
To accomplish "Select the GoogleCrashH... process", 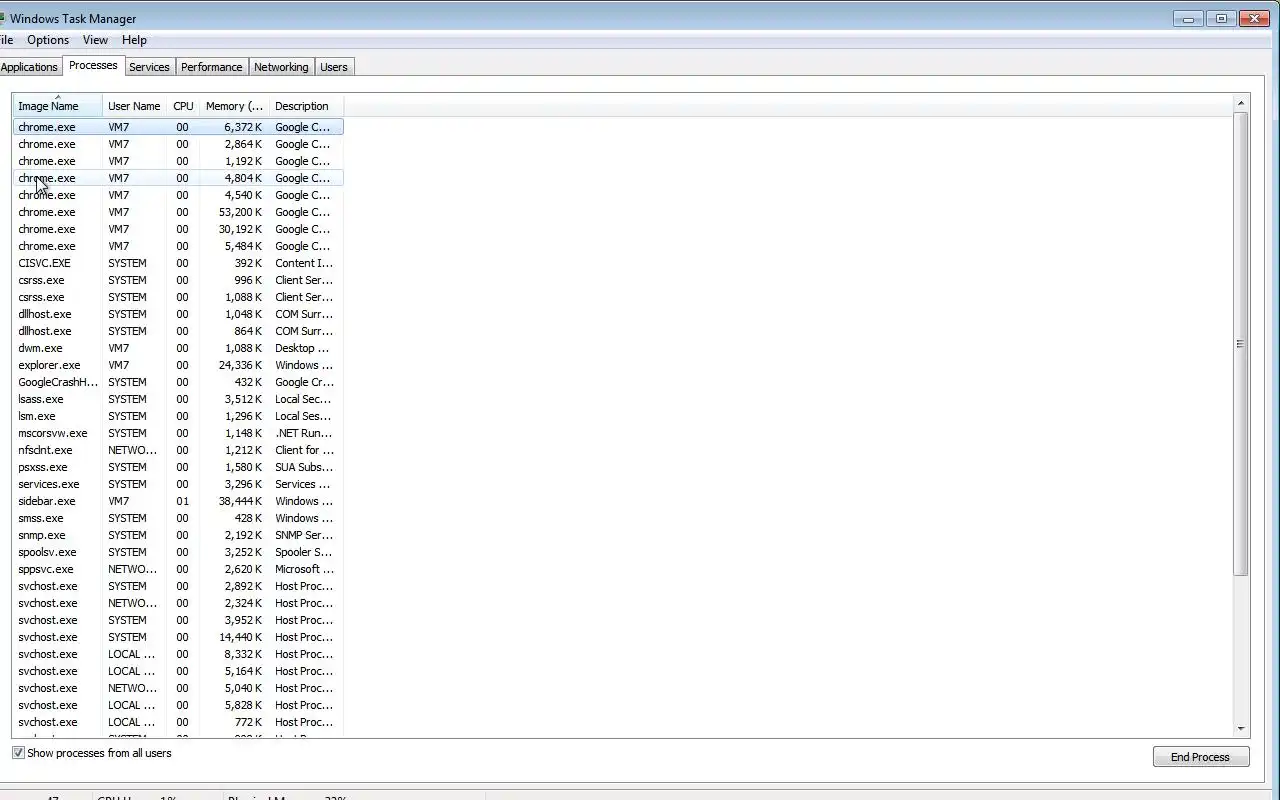I will pyautogui.click(x=178, y=382).
